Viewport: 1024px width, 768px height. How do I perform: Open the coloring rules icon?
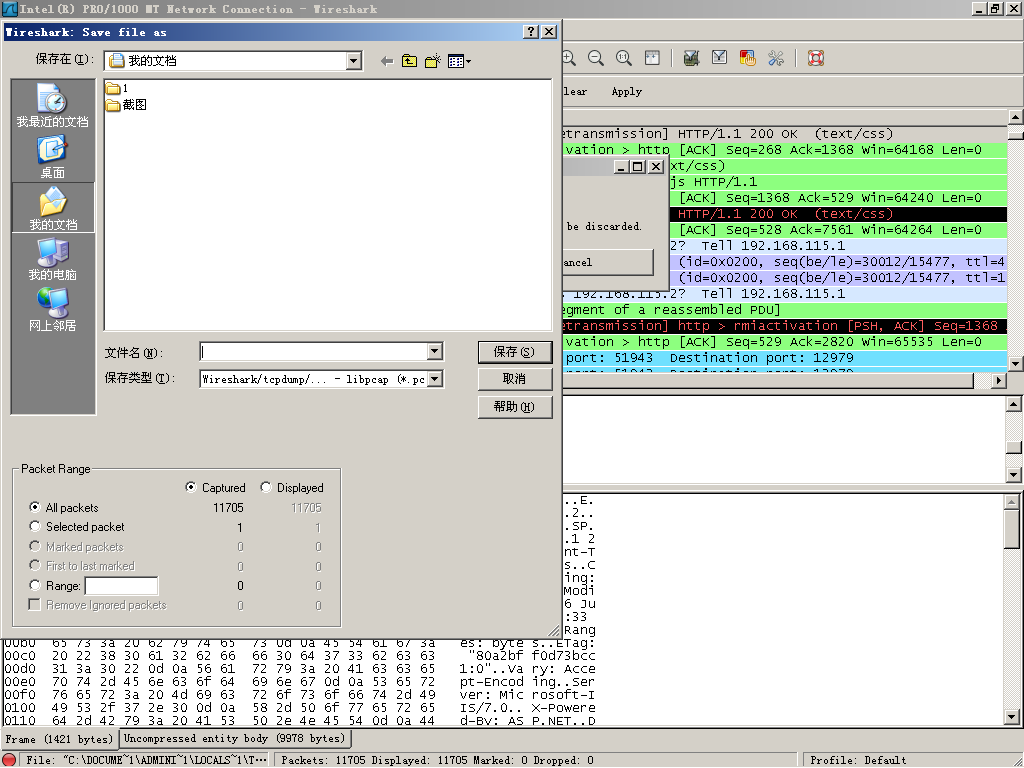[747, 58]
